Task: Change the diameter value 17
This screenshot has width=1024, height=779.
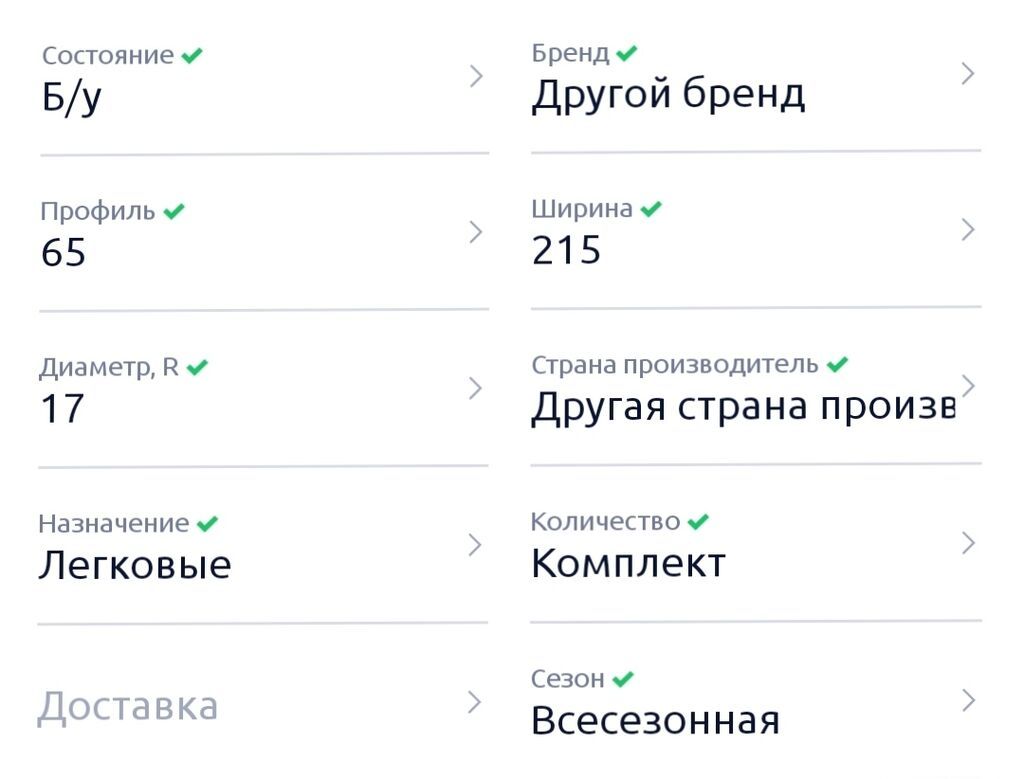Action: click(62, 409)
